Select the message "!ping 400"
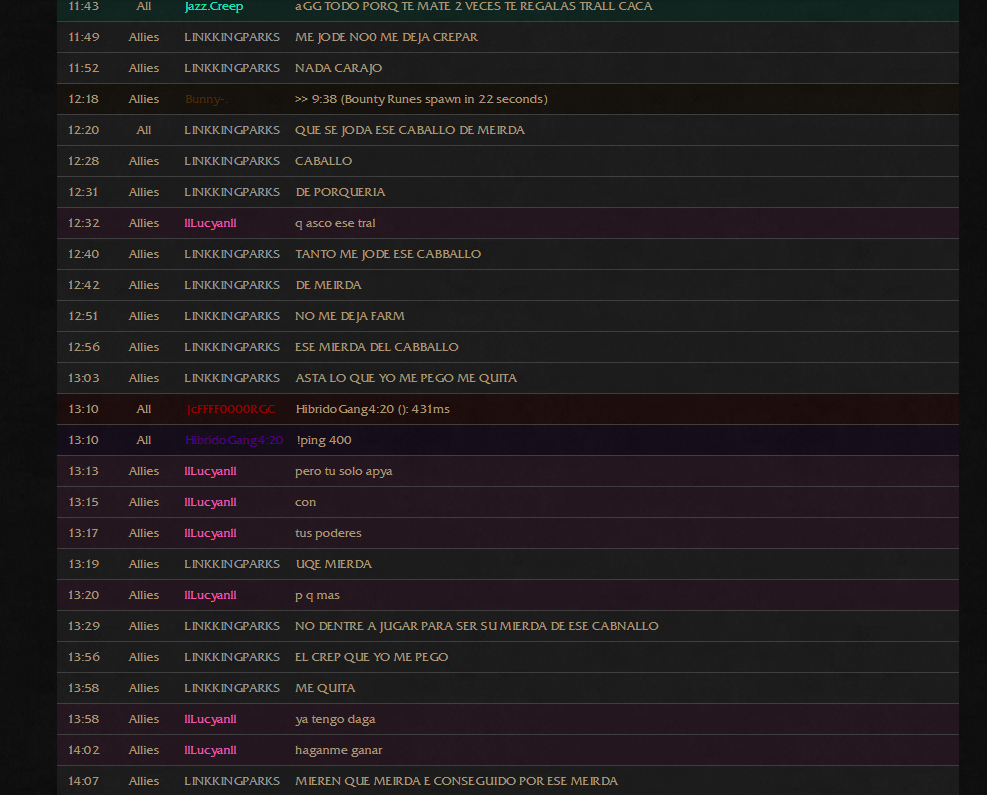Viewport: 987px width, 795px height. point(324,441)
